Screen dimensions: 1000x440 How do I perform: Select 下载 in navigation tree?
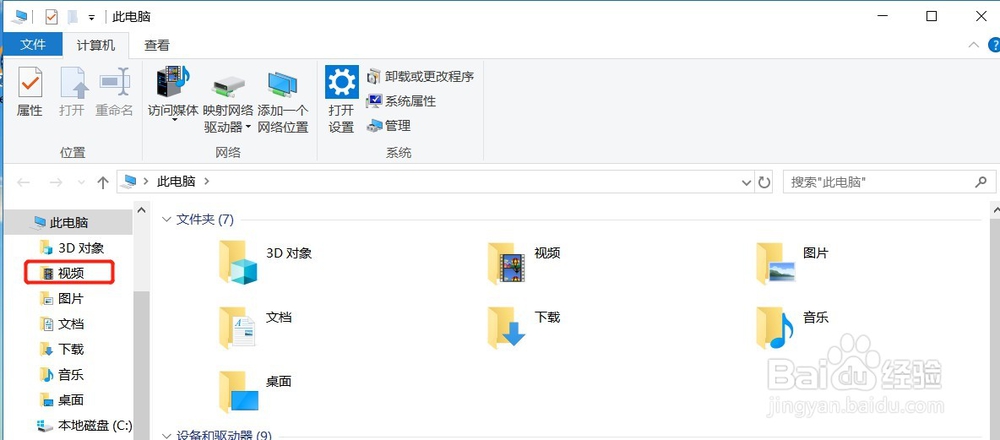coord(62,349)
